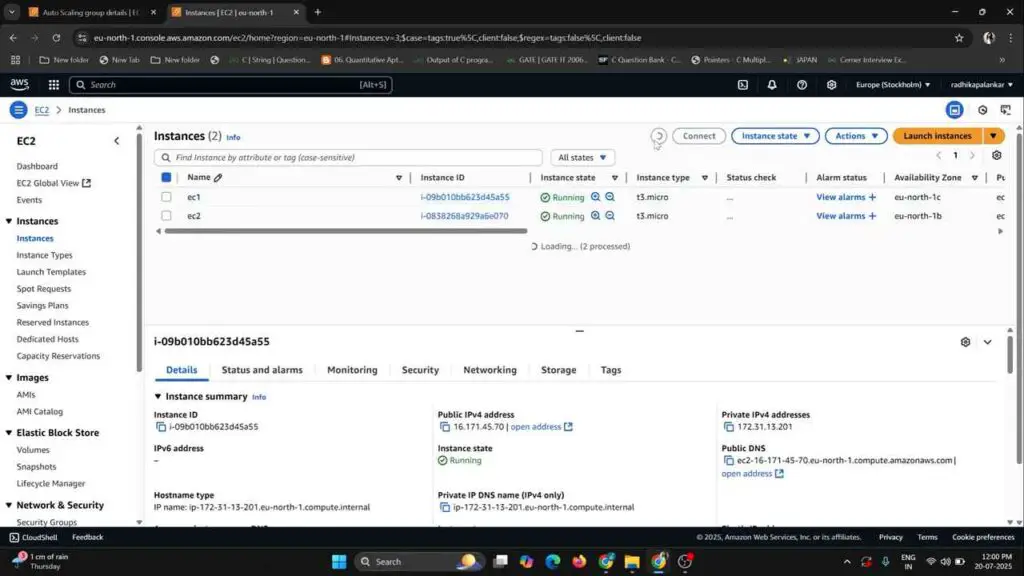The height and width of the screenshot is (576, 1024).
Task: Toggle the select-all instances checkbox
Action: (x=166, y=177)
